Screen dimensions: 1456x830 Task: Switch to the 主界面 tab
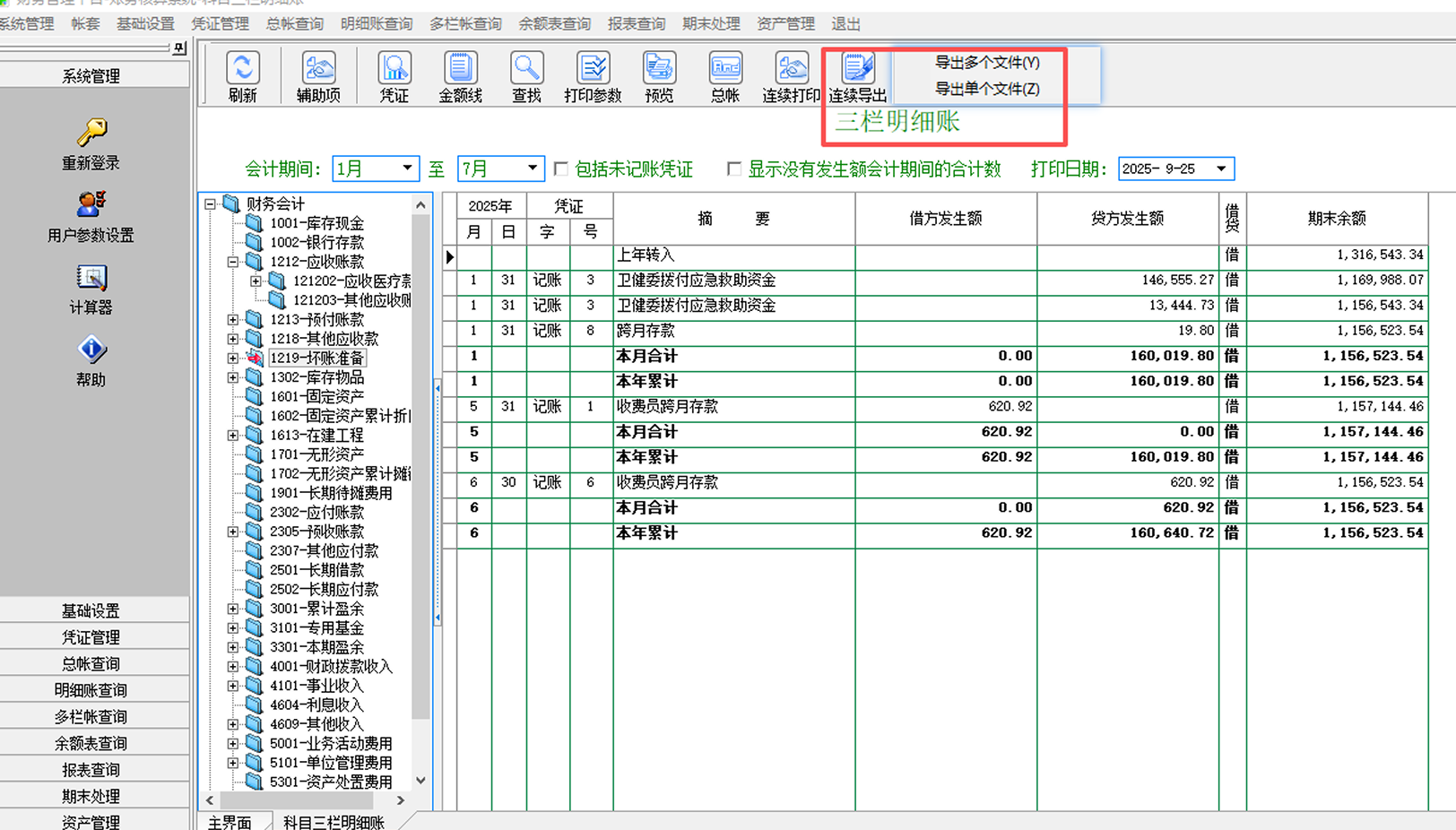pos(230,822)
